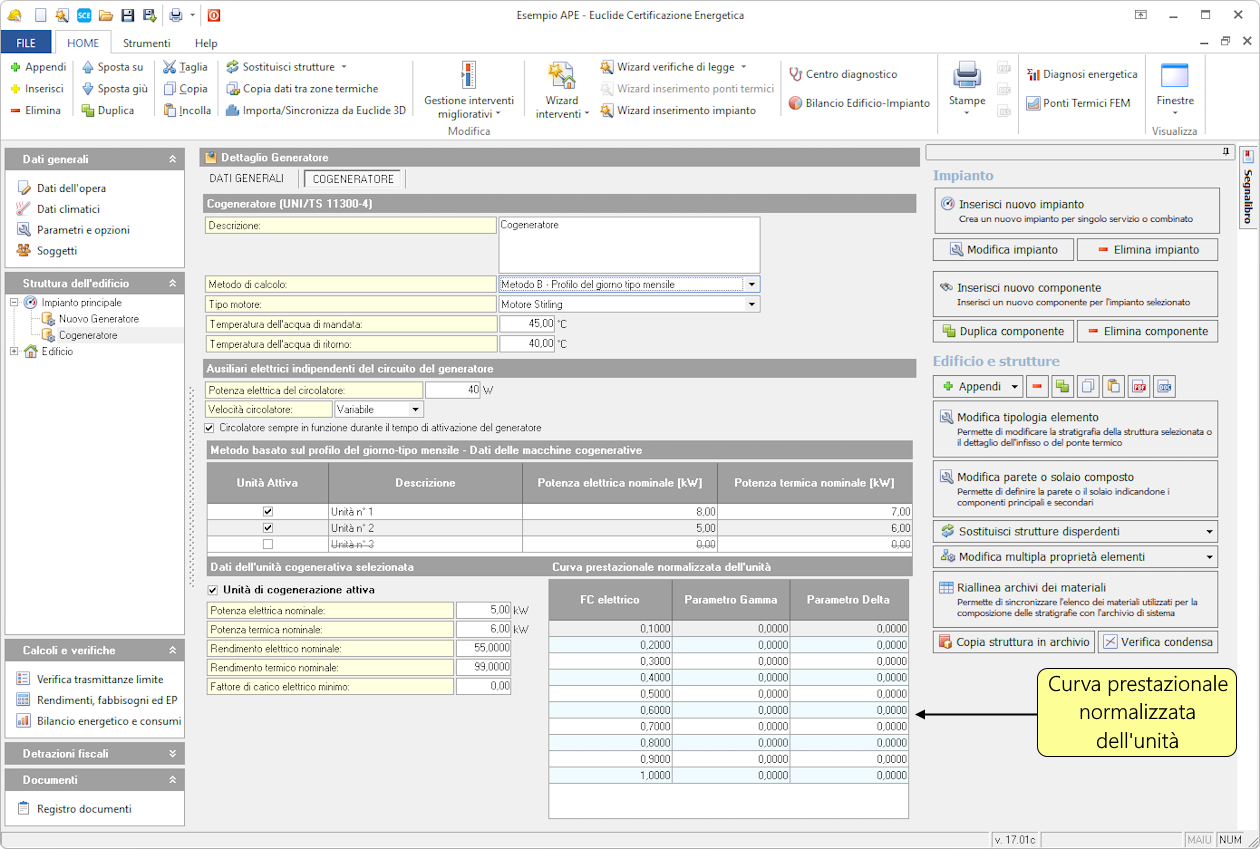Open the Metodo di calcolo dropdown
The width and height of the screenshot is (1260, 849).
pyautogui.click(x=751, y=284)
